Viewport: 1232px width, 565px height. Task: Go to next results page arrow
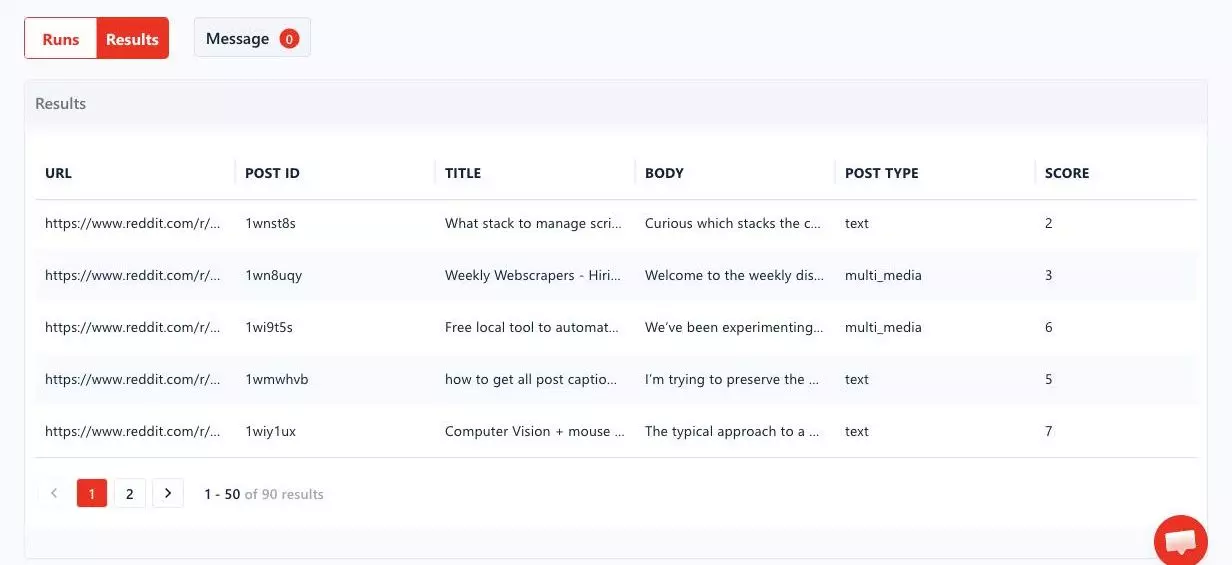point(168,493)
